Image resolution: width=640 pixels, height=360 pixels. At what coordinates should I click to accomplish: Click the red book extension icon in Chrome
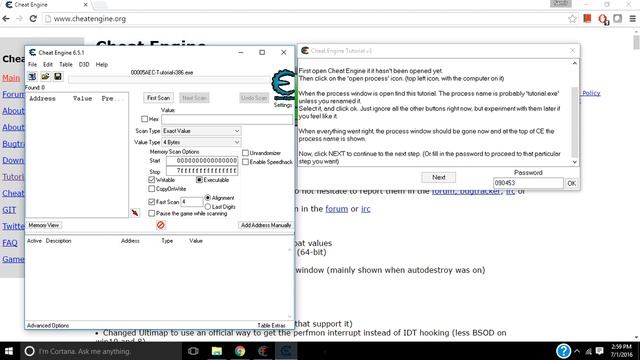(587, 18)
